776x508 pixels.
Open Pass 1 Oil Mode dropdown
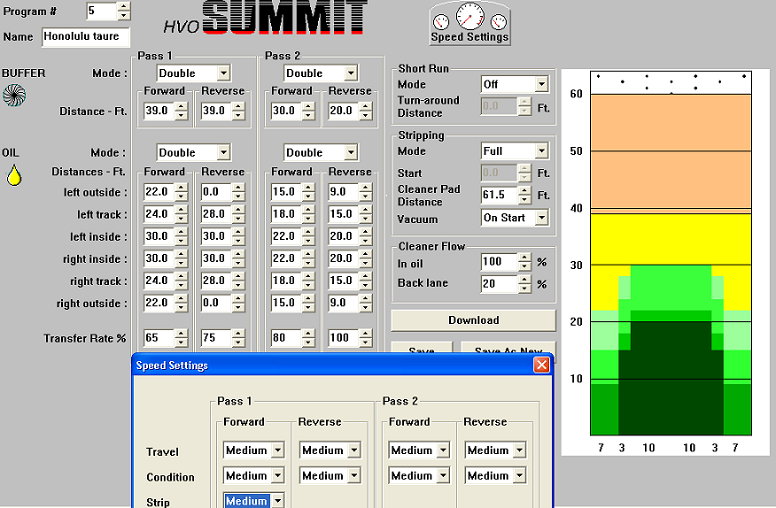pyautogui.click(x=223, y=152)
